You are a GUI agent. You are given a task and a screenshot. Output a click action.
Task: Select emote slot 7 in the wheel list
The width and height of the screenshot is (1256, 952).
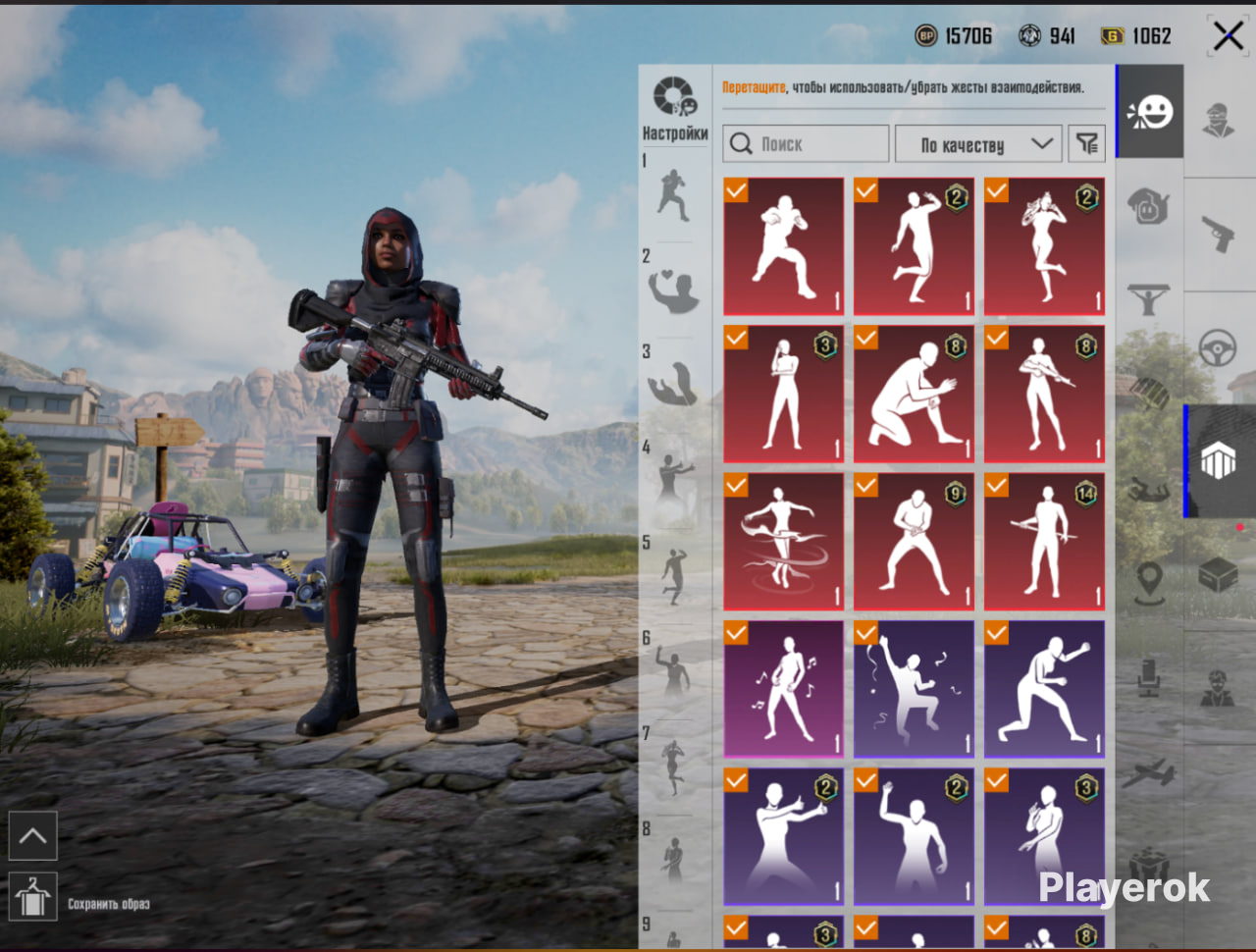(x=673, y=767)
